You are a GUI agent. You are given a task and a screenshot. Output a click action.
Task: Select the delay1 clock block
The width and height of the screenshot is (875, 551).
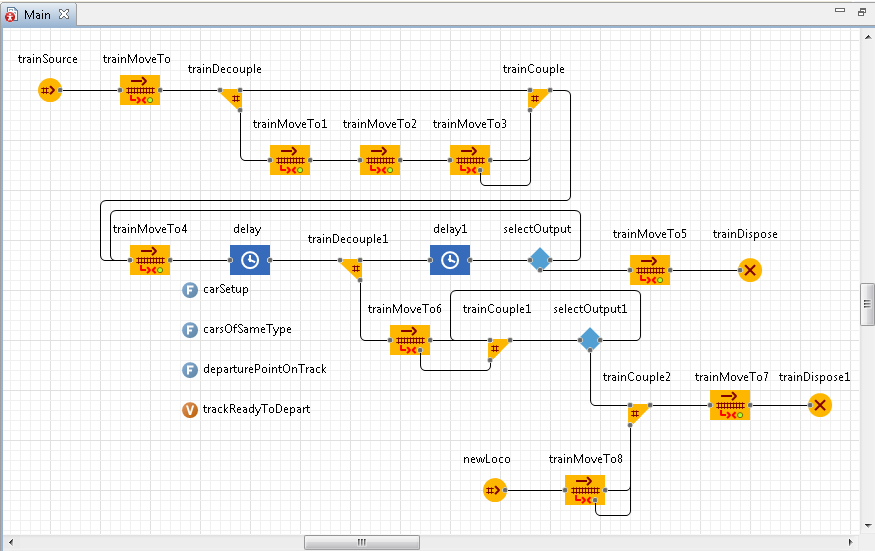coord(450,260)
